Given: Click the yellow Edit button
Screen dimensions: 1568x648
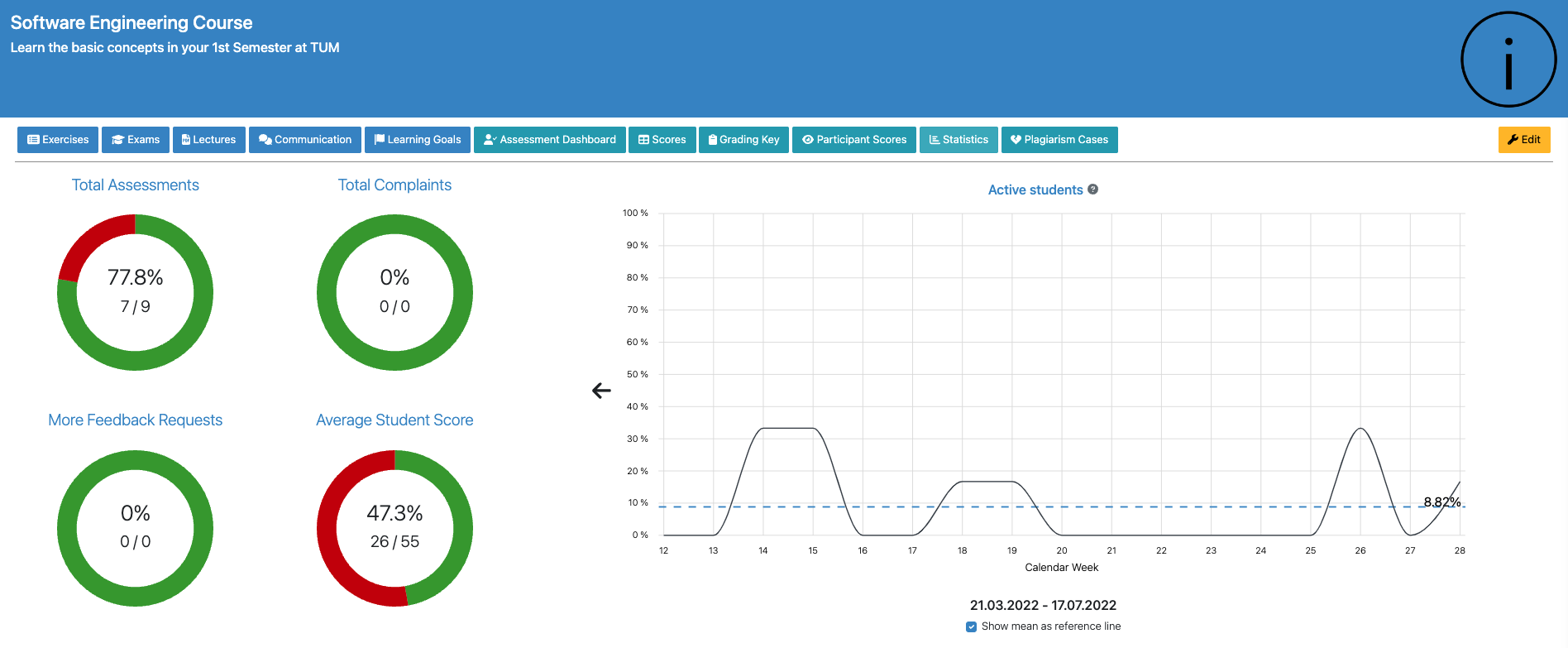Looking at the screenshot, I should [x=1523, y=140].
